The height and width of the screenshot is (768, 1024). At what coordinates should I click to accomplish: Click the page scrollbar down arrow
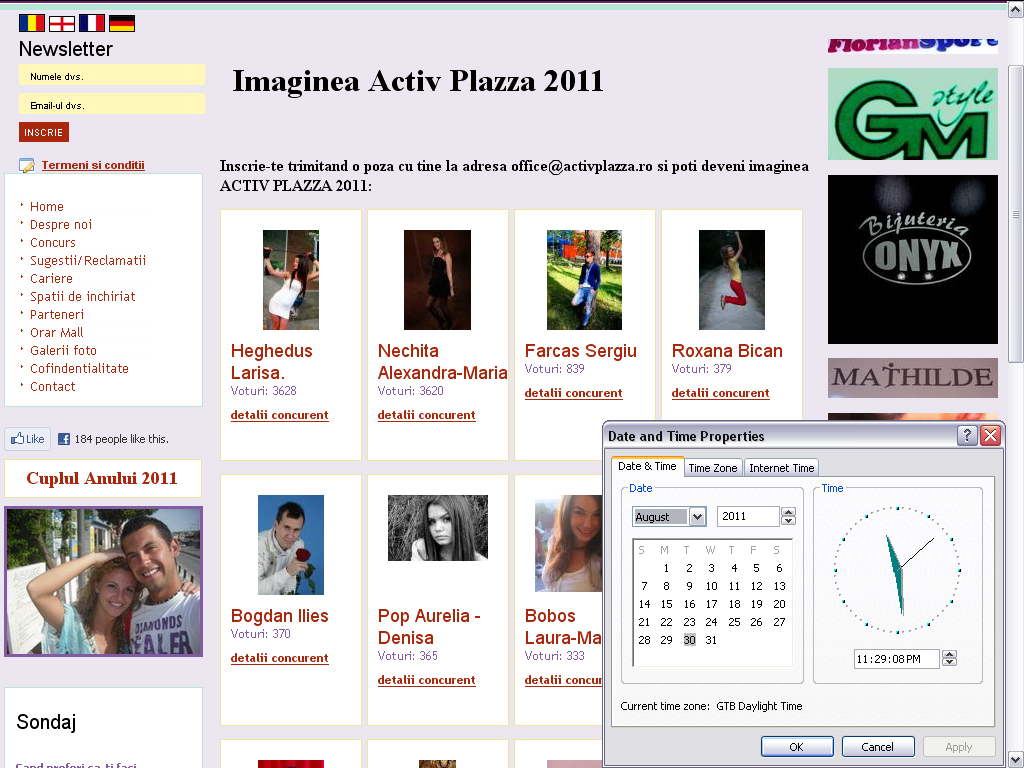(x=1016, y=756)
